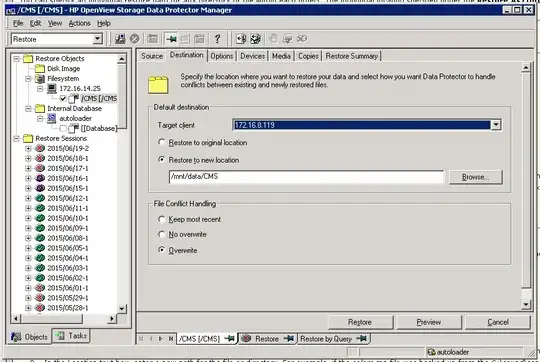Click the first-tab navigation arrow at the bottom
This screenshot has height=362, width=540.
[141, 339]
